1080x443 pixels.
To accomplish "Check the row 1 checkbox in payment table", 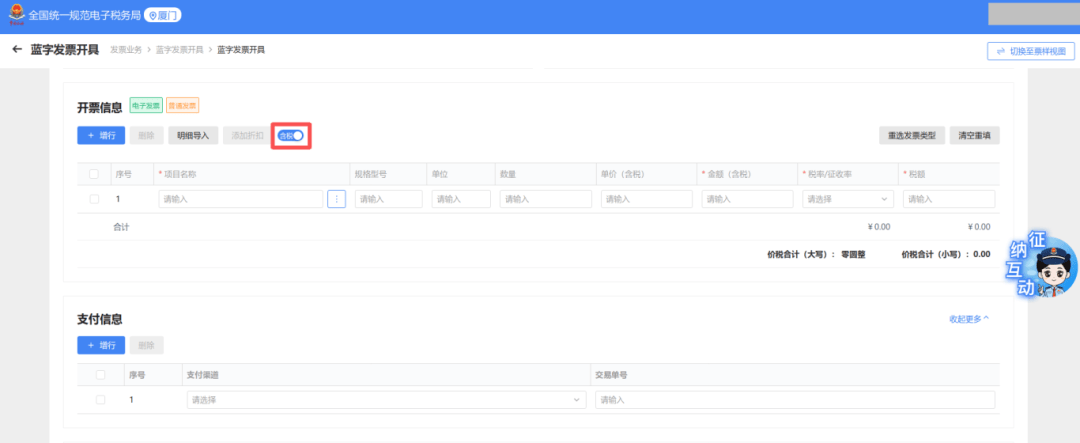I will tap(100, 400).
